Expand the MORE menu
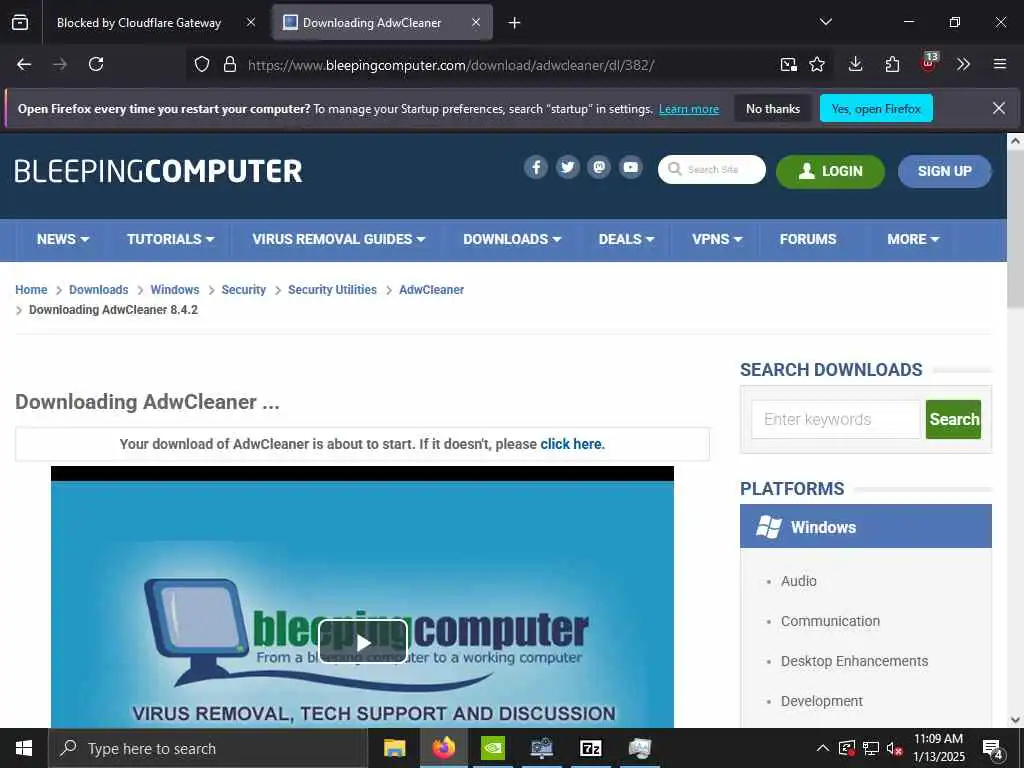This screenshot has width=1024, height=768. click(913, 240)
